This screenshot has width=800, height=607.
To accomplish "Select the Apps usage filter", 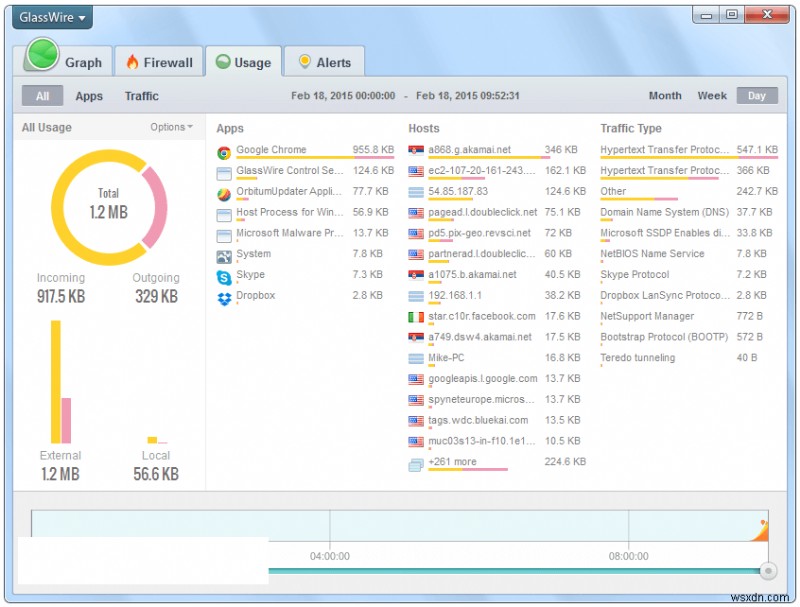I will 89,96.
